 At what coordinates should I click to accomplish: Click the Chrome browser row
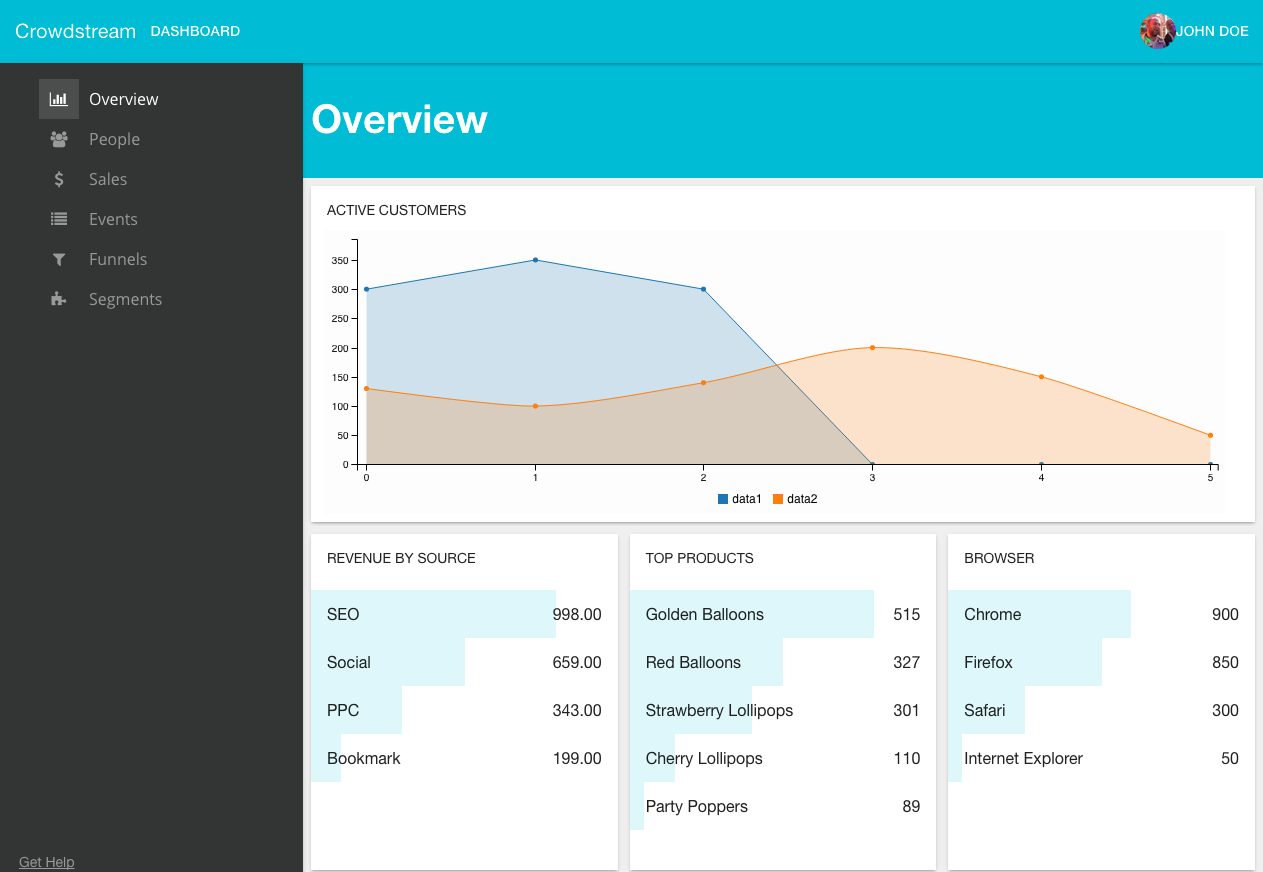(x=1100, y=614)
